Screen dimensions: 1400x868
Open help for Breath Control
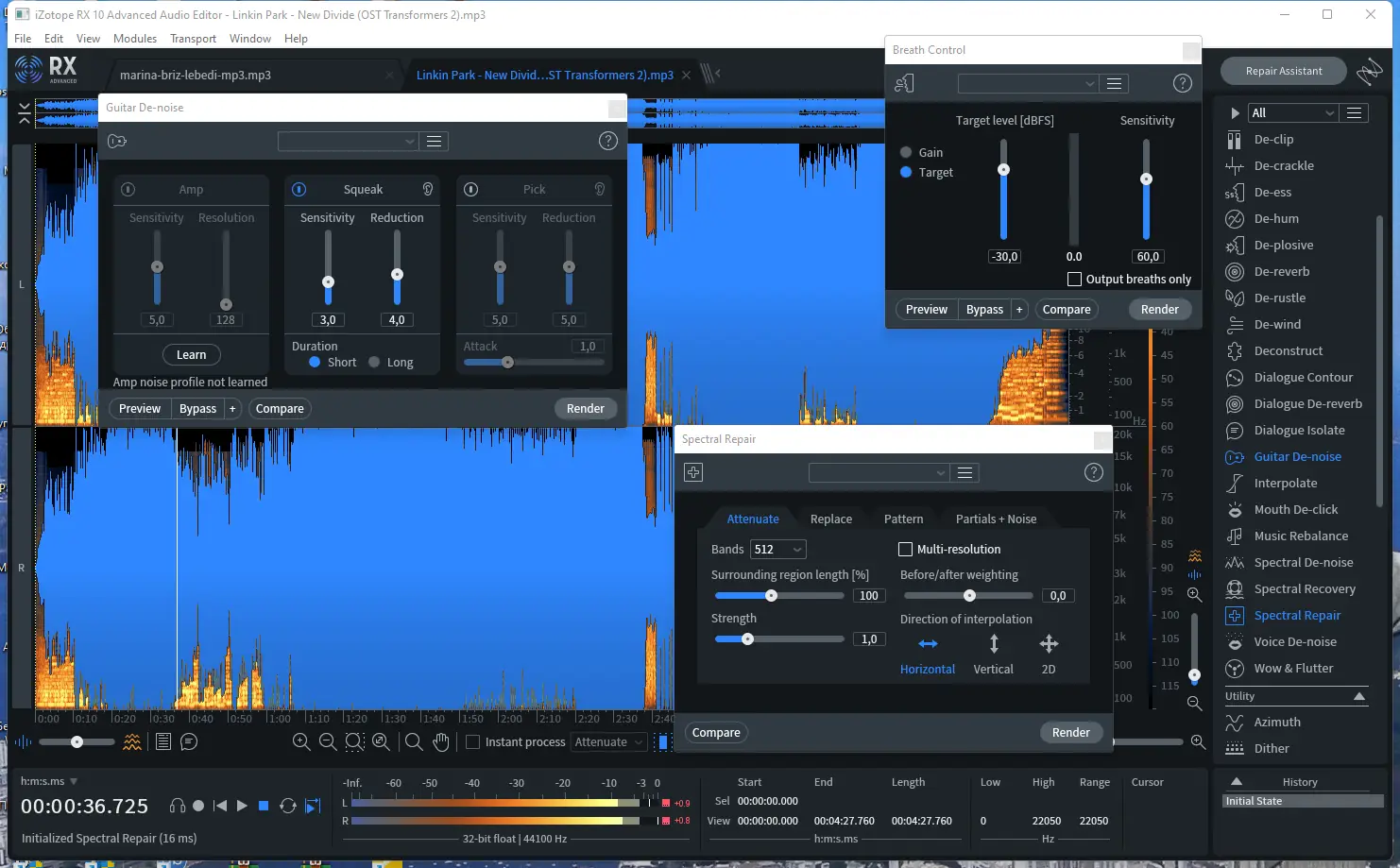(x=1182, y=83)
